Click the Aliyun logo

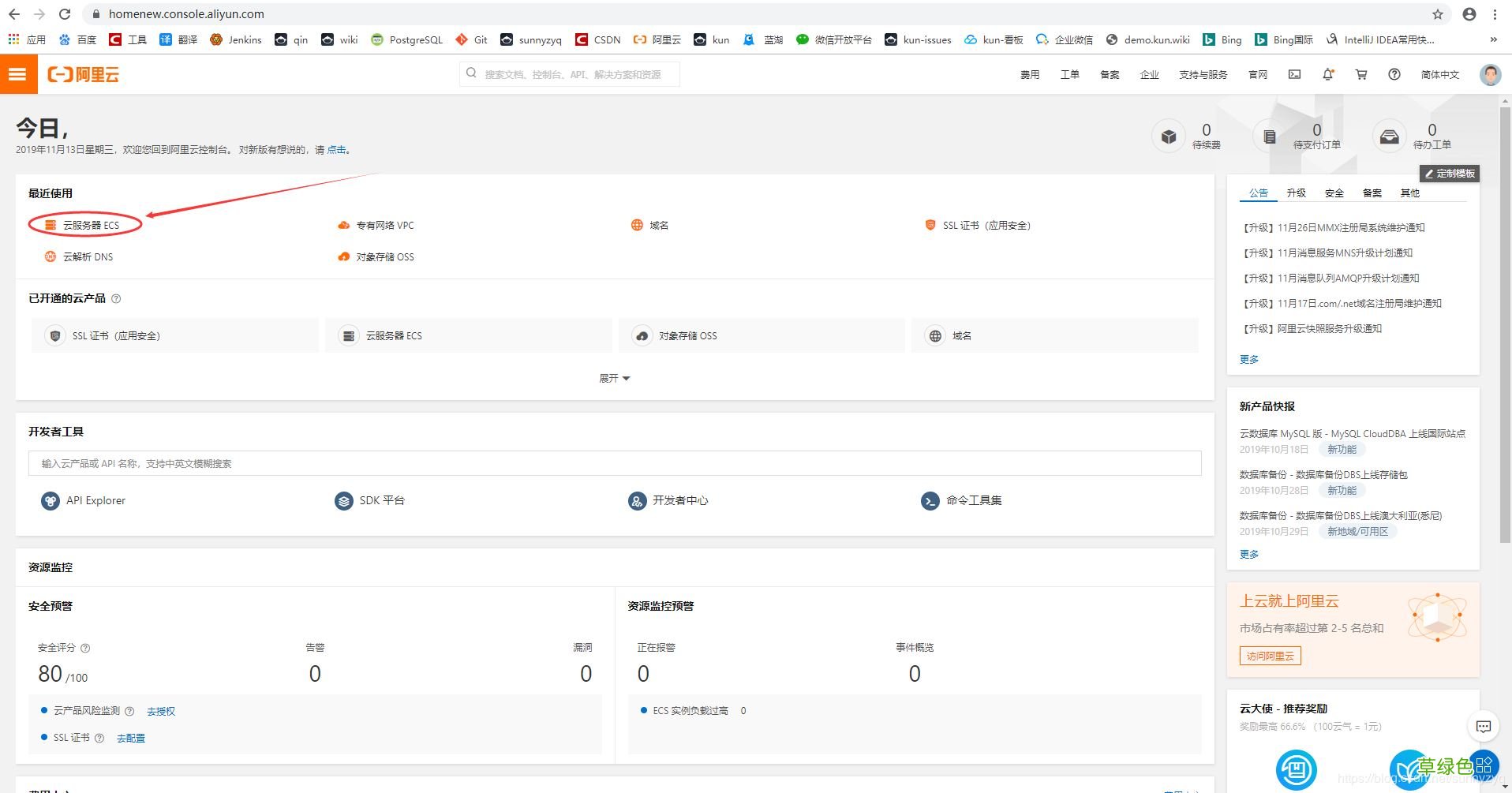[x=84, y=74]
